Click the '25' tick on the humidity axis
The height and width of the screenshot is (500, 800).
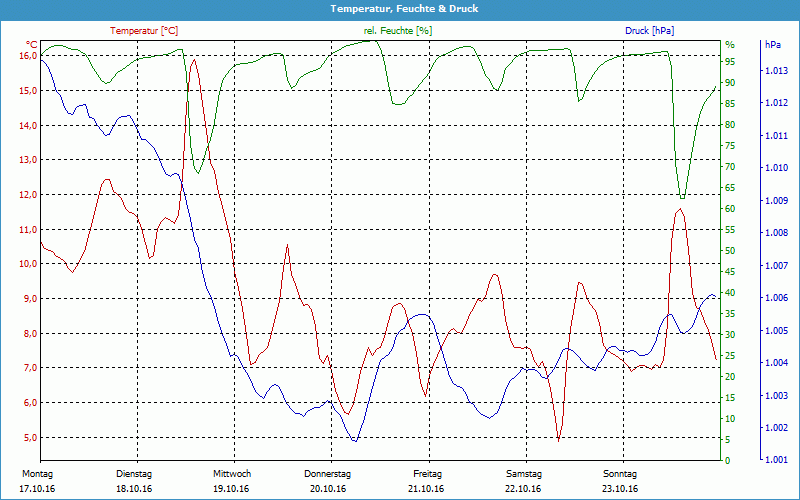click(x=730, y=356)
